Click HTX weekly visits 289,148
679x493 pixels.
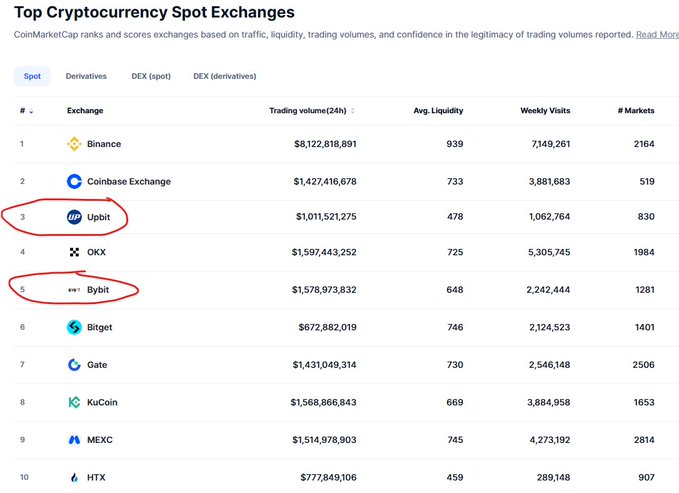pos(553,477)
